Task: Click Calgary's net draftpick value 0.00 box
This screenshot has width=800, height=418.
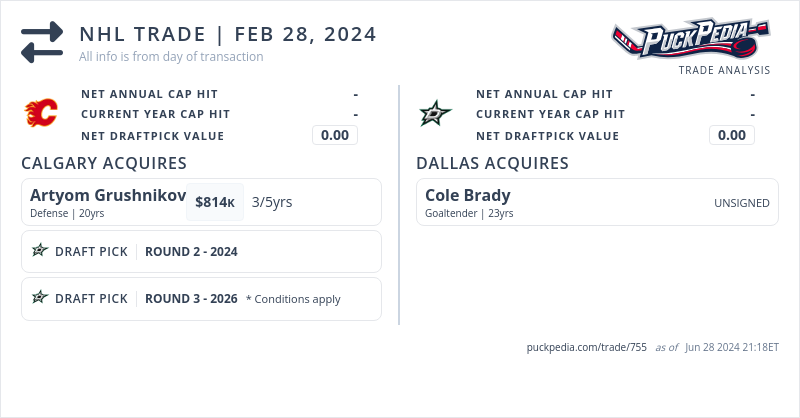Action: click(335, 135)
